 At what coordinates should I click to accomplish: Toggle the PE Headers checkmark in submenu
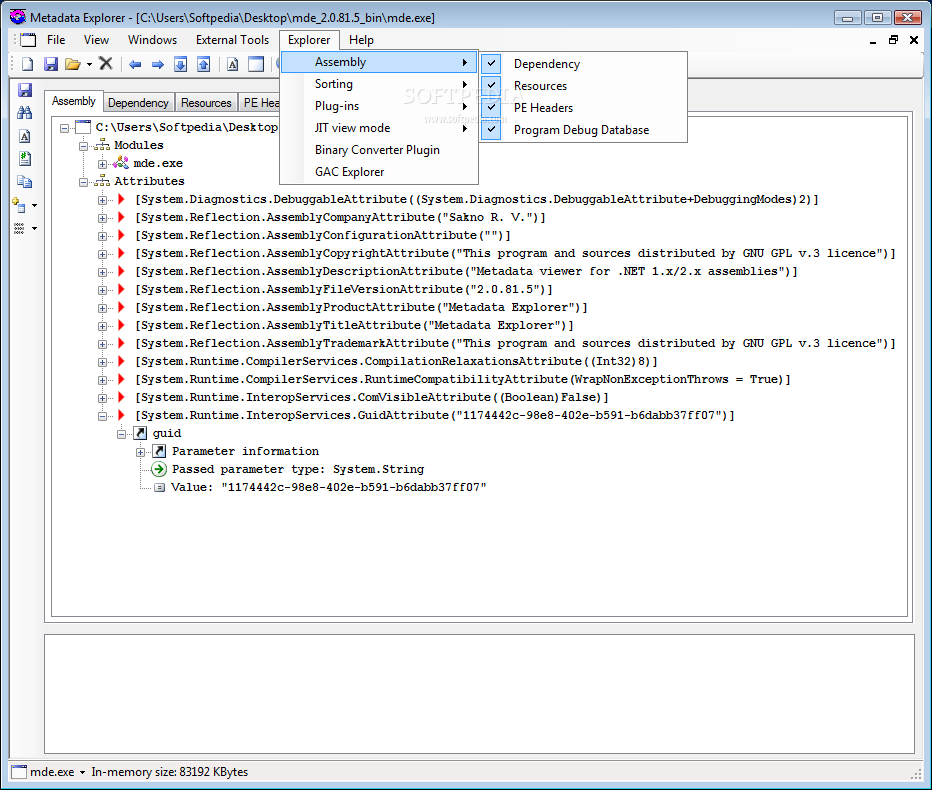492,107
